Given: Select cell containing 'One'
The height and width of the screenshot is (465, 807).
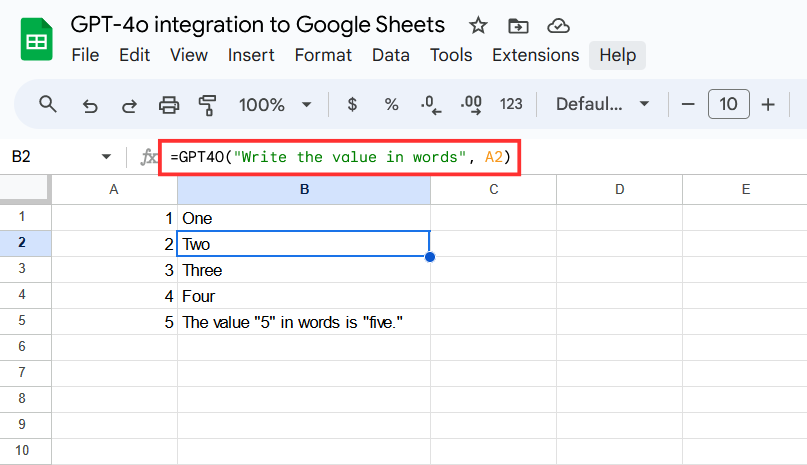Looking at the screenshot, I should pos(304,218).
